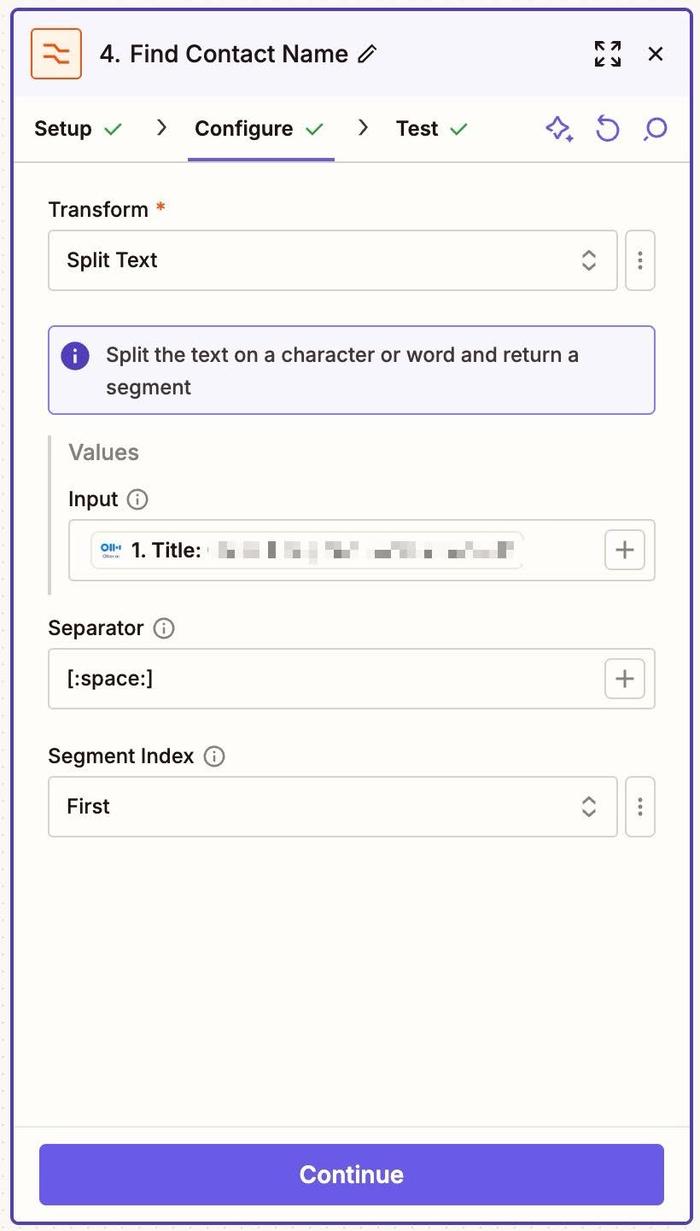
Task: Click the Formatter step app icon
Action: point(56,54)
